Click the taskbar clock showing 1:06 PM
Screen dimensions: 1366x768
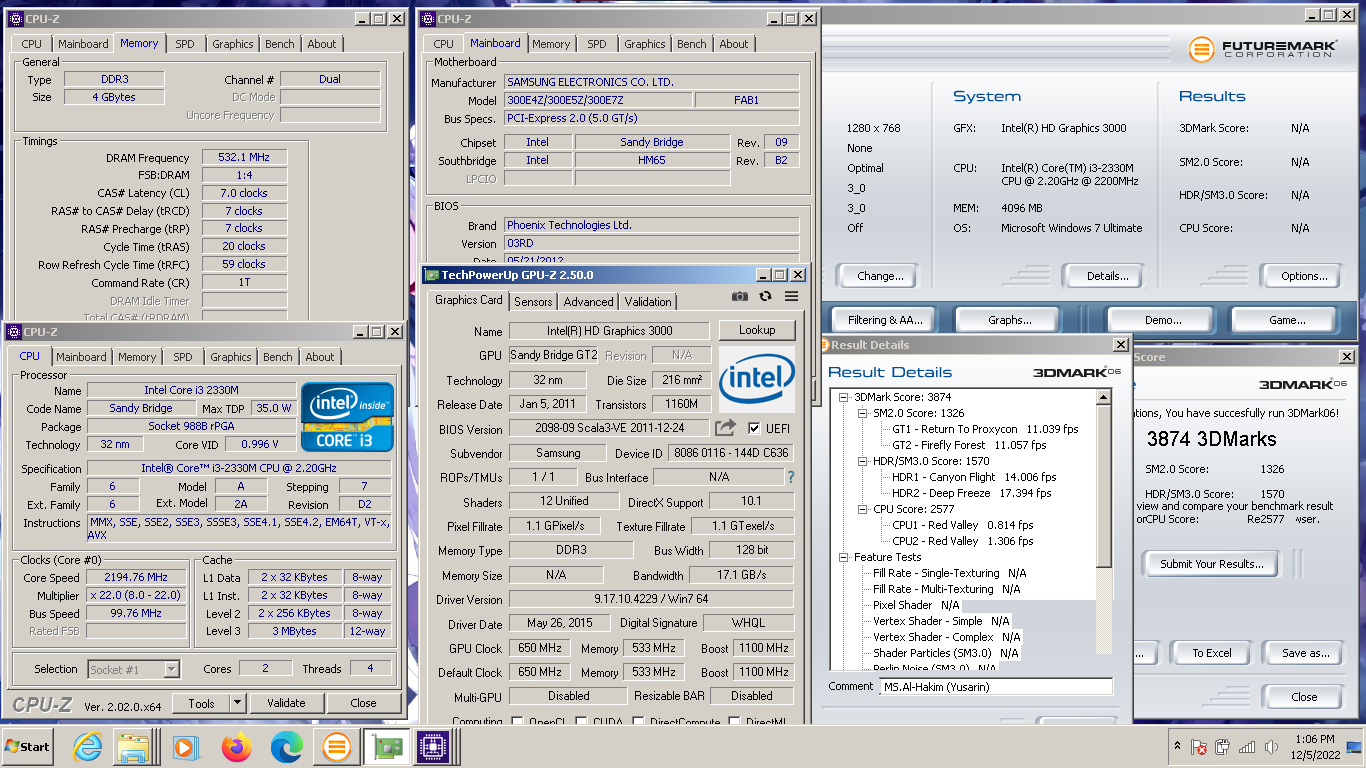coord(1314,747)
